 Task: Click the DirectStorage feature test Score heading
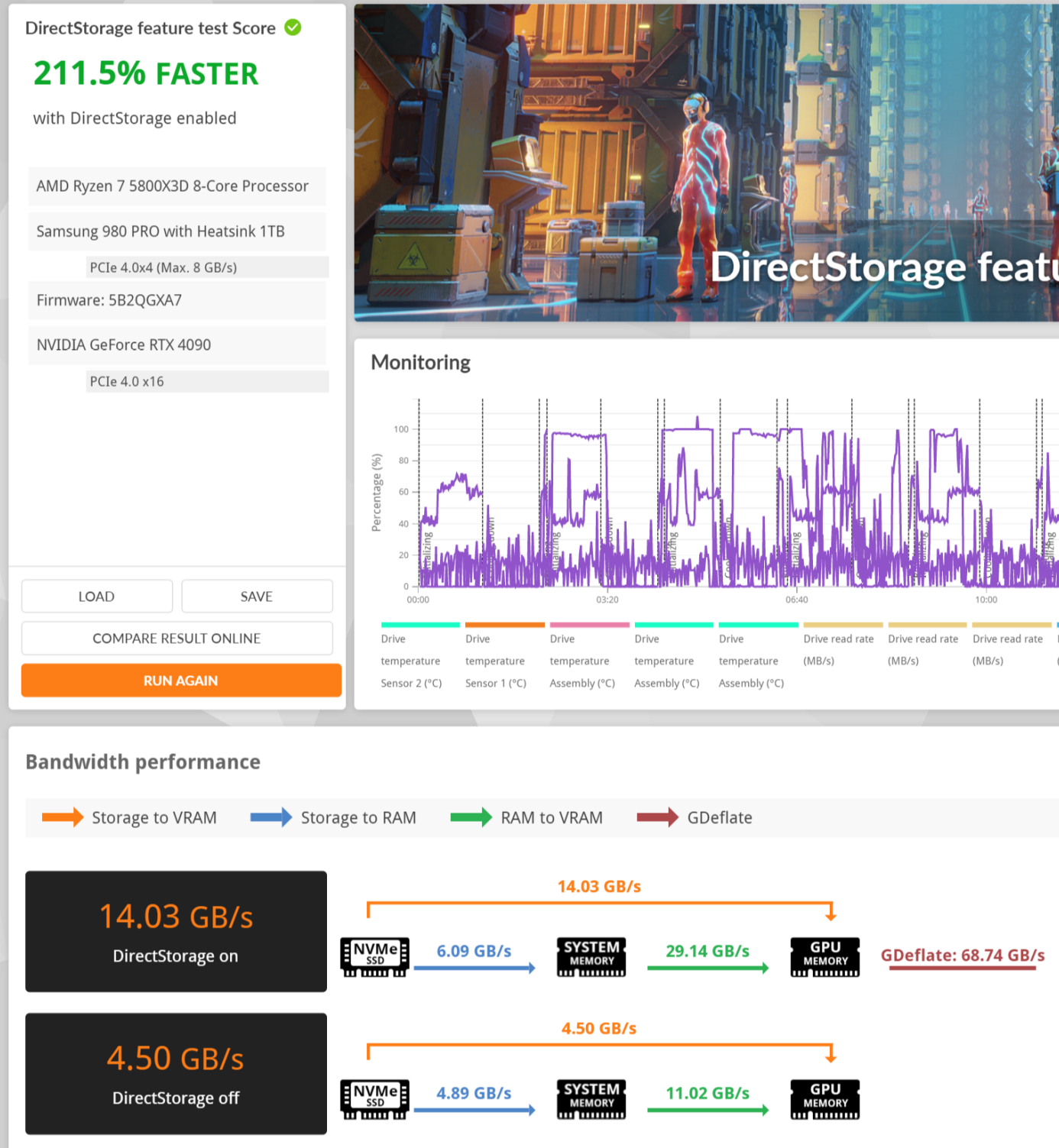[151, 28]
